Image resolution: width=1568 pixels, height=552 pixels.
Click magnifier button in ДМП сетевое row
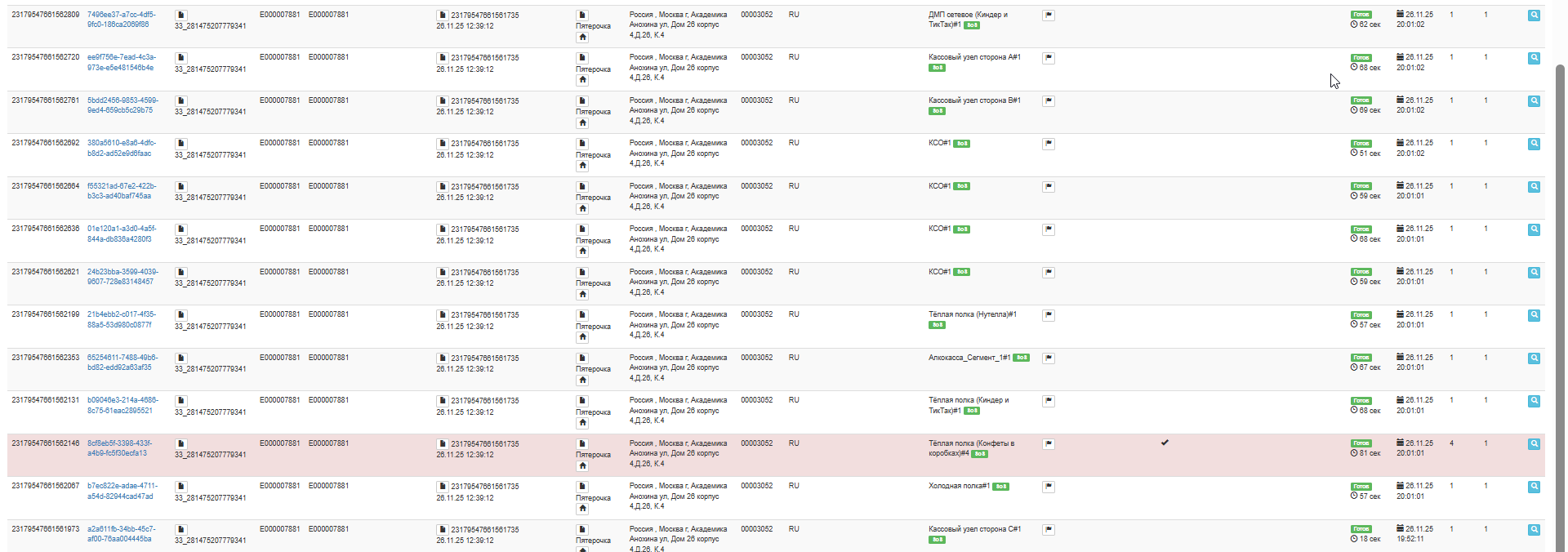pos(1534,16)
